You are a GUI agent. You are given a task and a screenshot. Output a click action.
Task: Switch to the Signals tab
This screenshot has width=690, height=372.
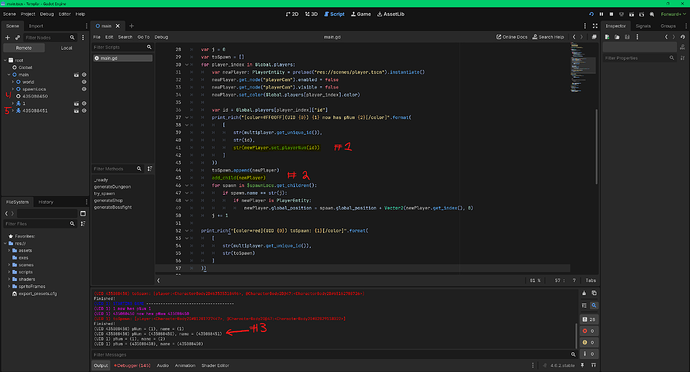(643, 26)
